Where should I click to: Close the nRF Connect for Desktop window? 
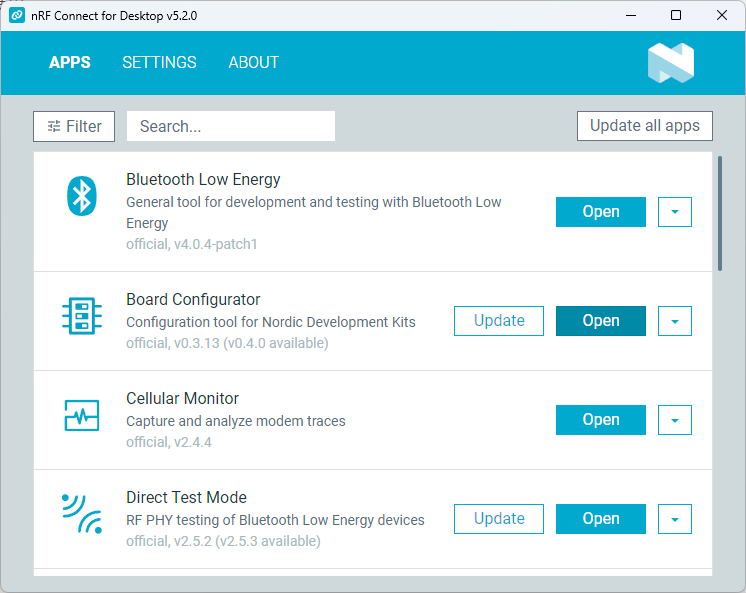tap(722, 15)
